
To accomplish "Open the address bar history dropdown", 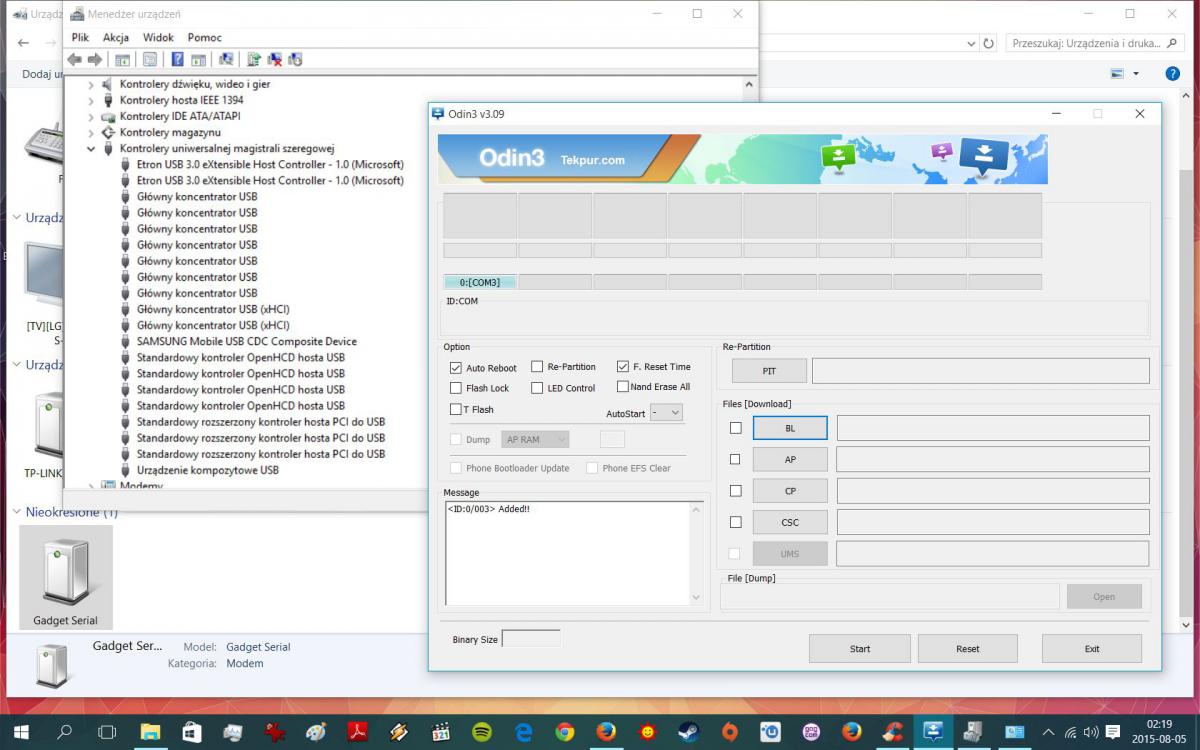I will pos(971,44).
